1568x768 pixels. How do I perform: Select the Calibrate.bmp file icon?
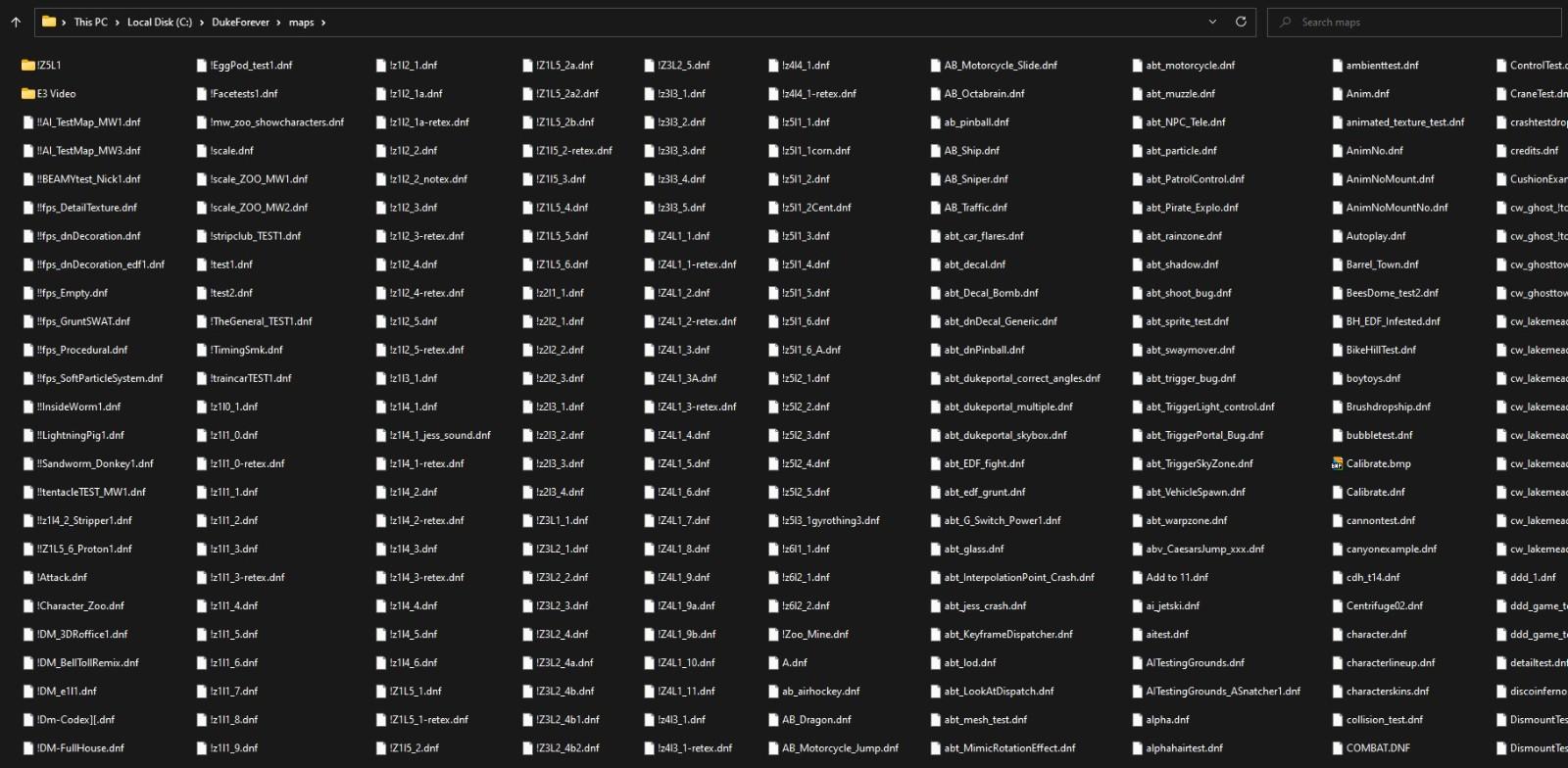tap(1337, 464)
